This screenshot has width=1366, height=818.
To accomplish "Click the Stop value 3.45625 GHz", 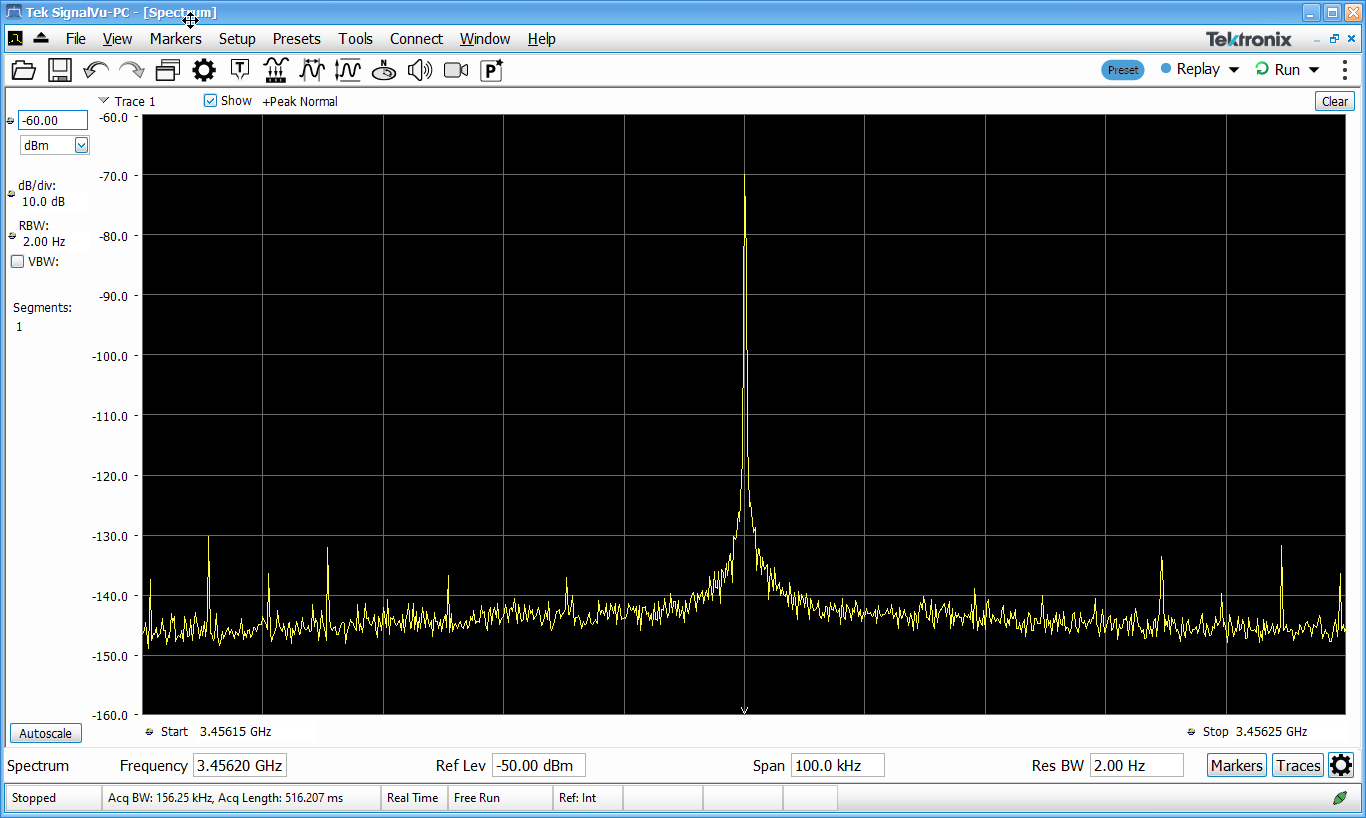I will 1271,732.
